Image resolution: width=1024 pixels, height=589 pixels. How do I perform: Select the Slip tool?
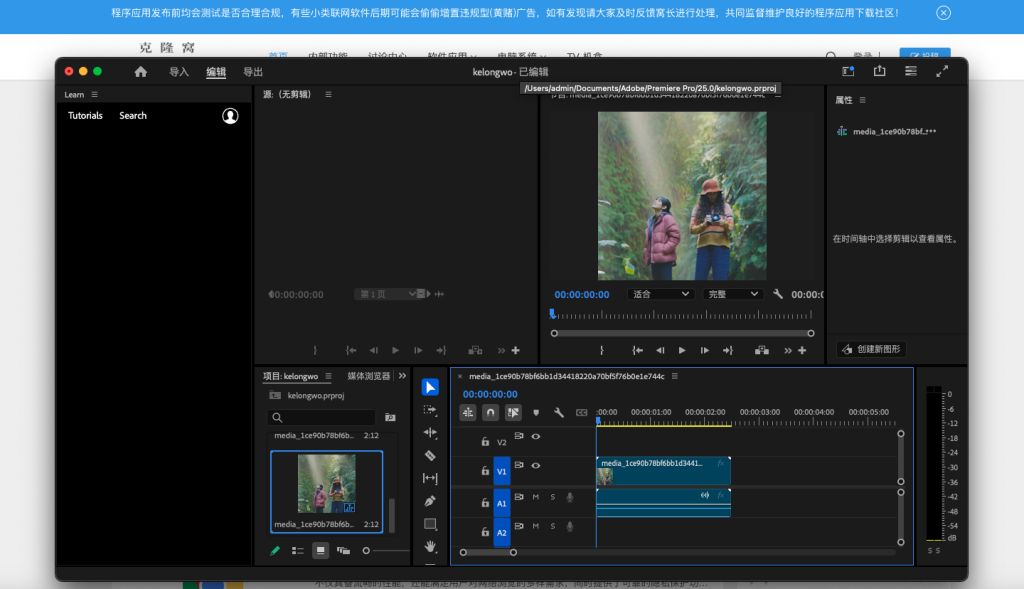[x=430, y=478]
